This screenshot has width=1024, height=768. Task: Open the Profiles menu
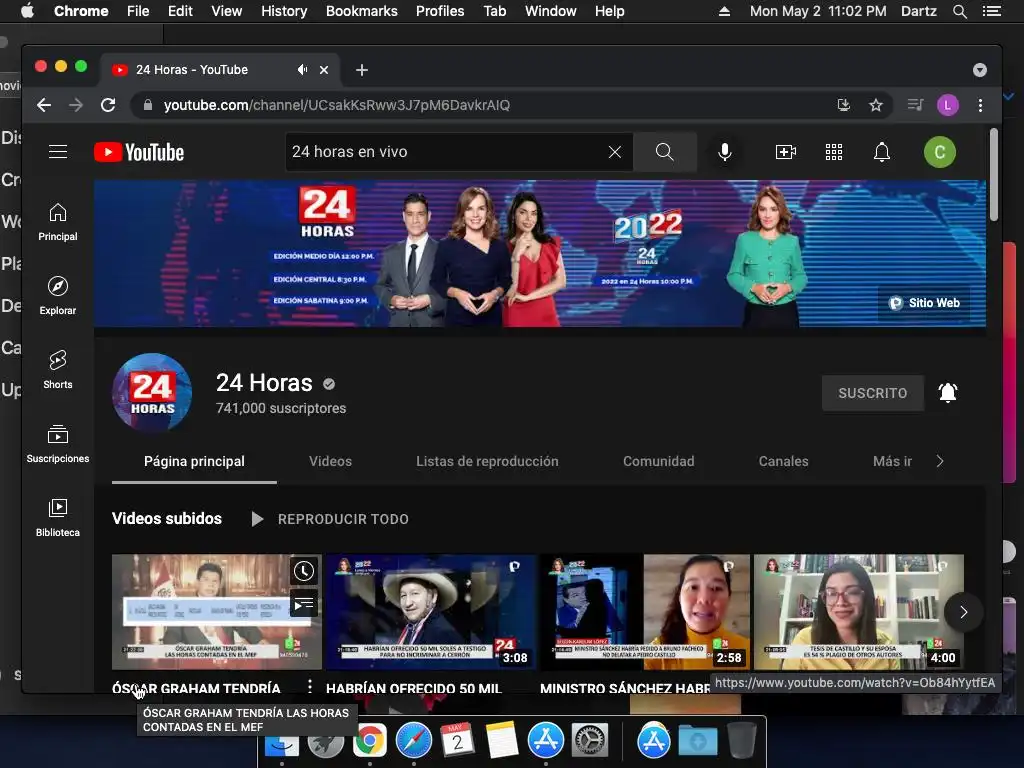[x=440, y=11]
